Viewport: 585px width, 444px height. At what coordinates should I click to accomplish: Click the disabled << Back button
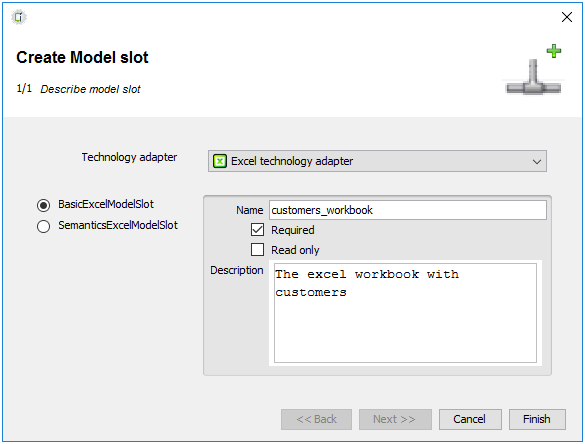(x=316, y=419)
